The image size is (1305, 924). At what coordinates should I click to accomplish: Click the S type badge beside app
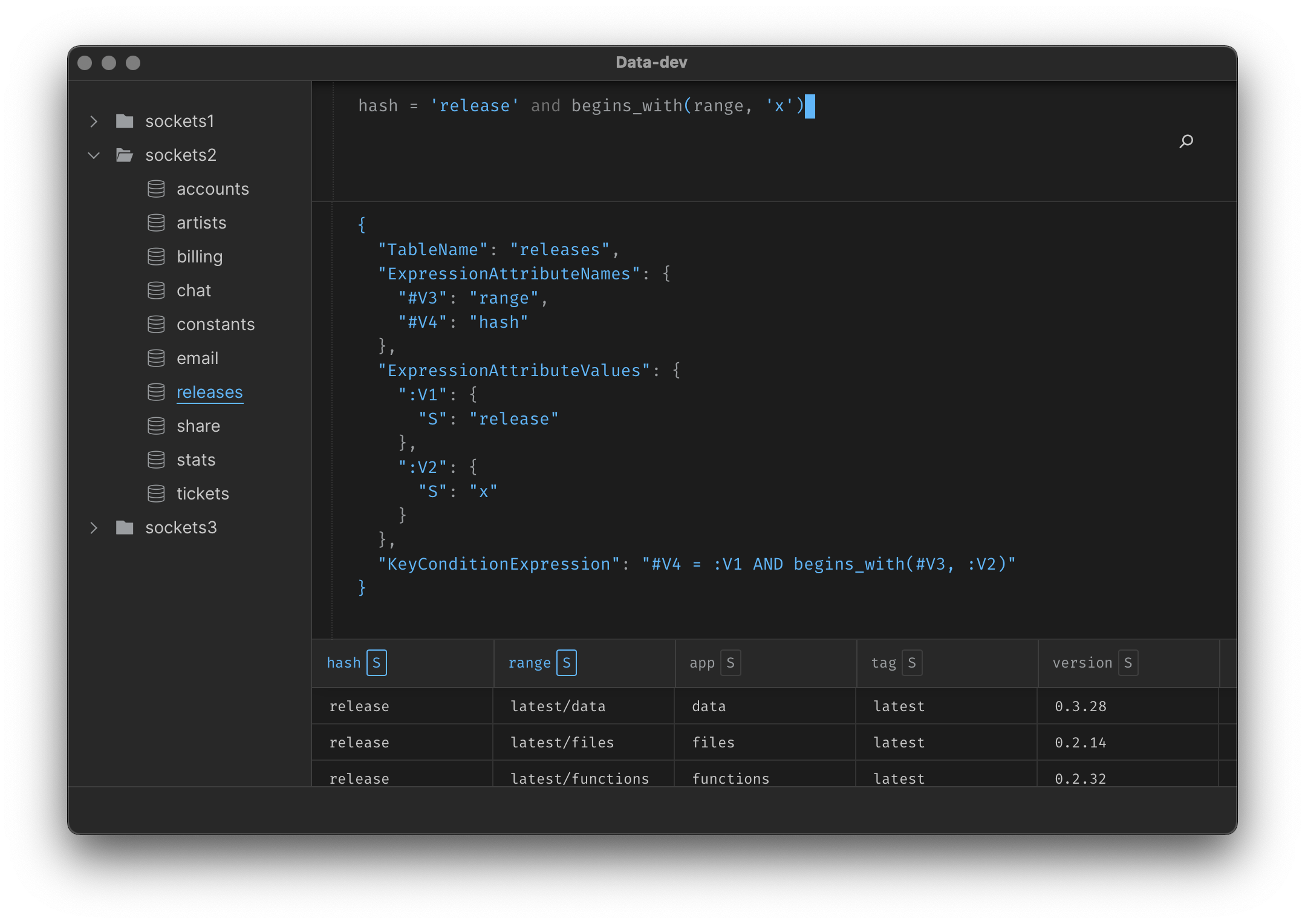tap(731, 663)
